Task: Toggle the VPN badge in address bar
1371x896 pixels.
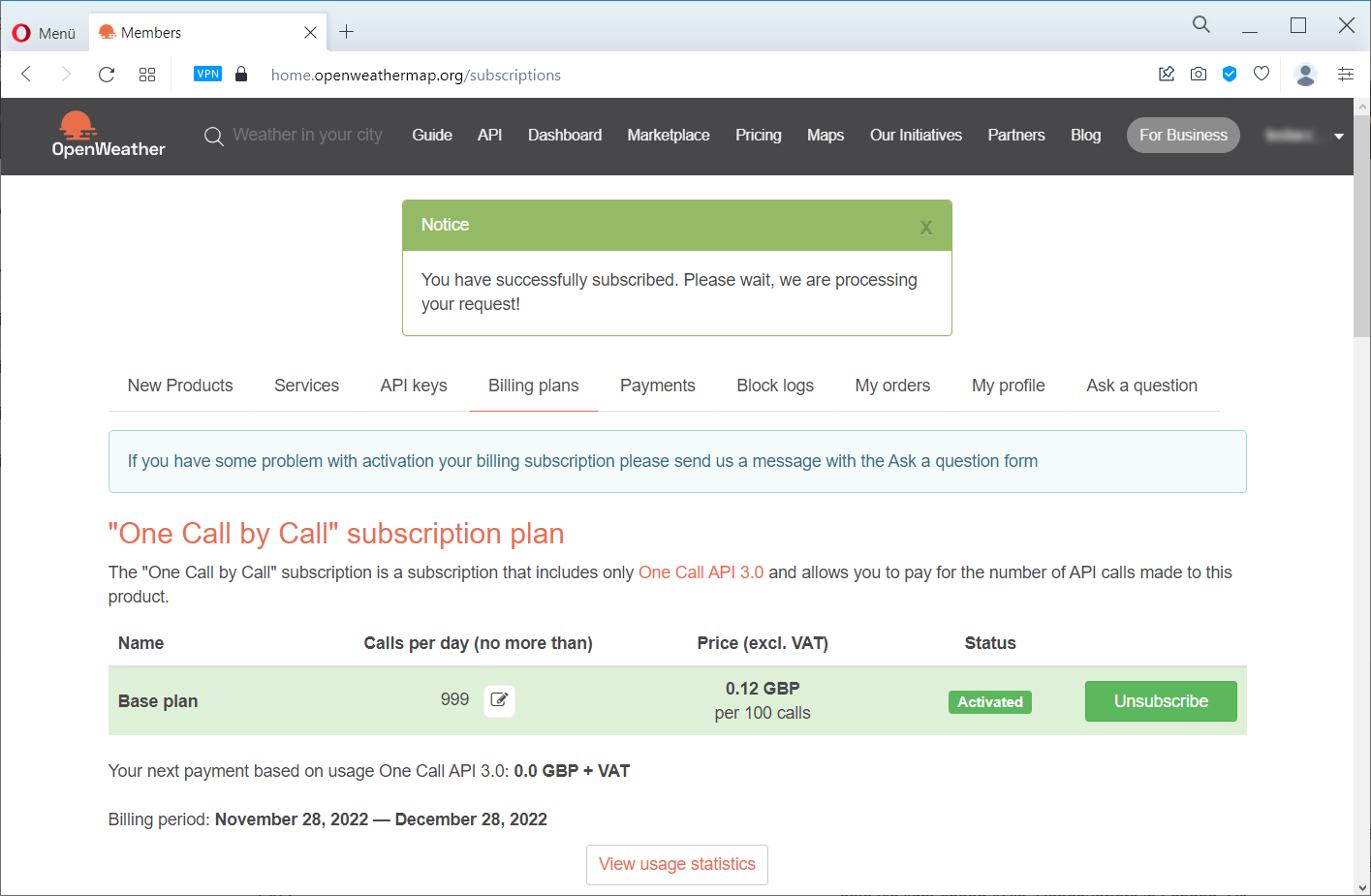Action: pyautogui.click(x=208, y=75)
